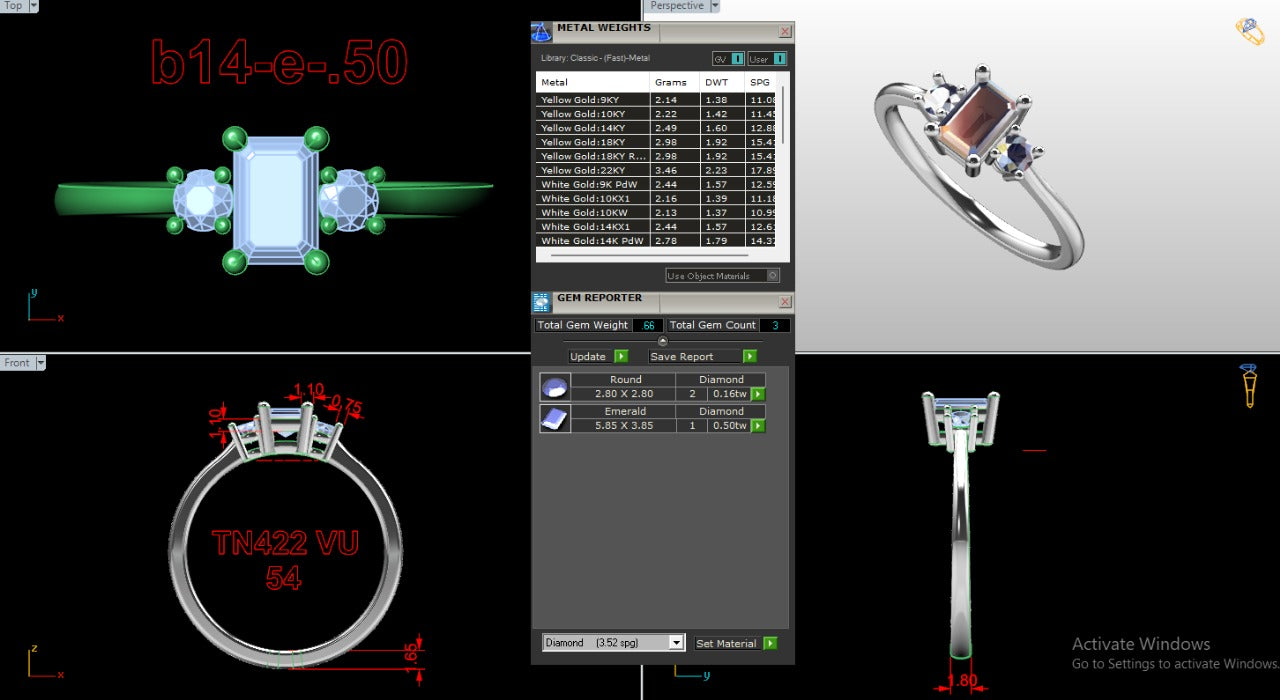Click the Round gem shape label

pyautogui.click(x=625, y=380)
